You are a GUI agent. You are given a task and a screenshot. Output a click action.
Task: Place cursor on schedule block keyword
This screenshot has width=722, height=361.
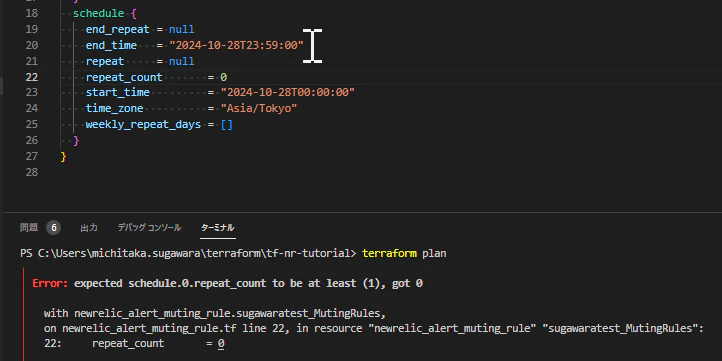(99, 13)
